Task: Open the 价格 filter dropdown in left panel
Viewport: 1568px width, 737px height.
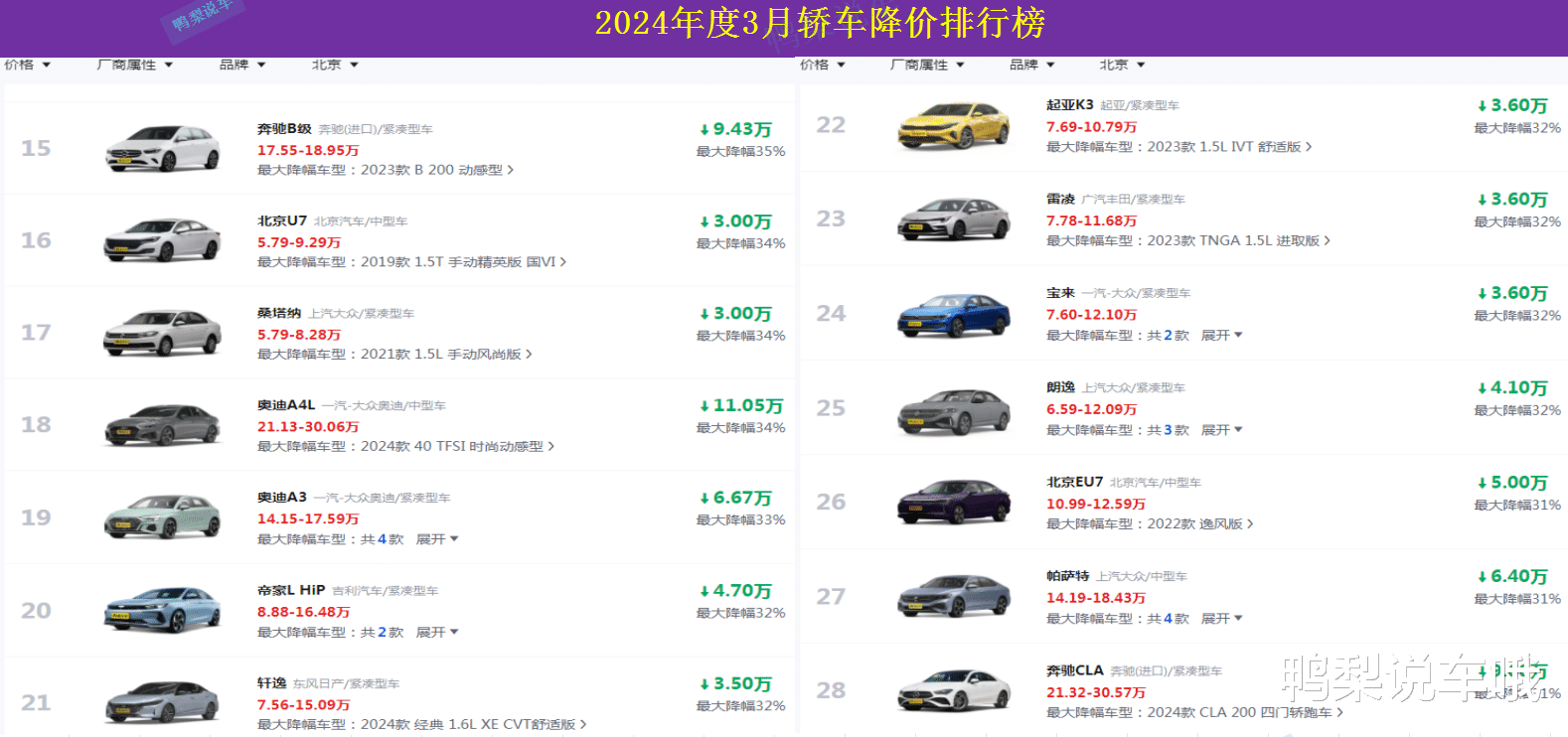Action: tap(27, 65)
